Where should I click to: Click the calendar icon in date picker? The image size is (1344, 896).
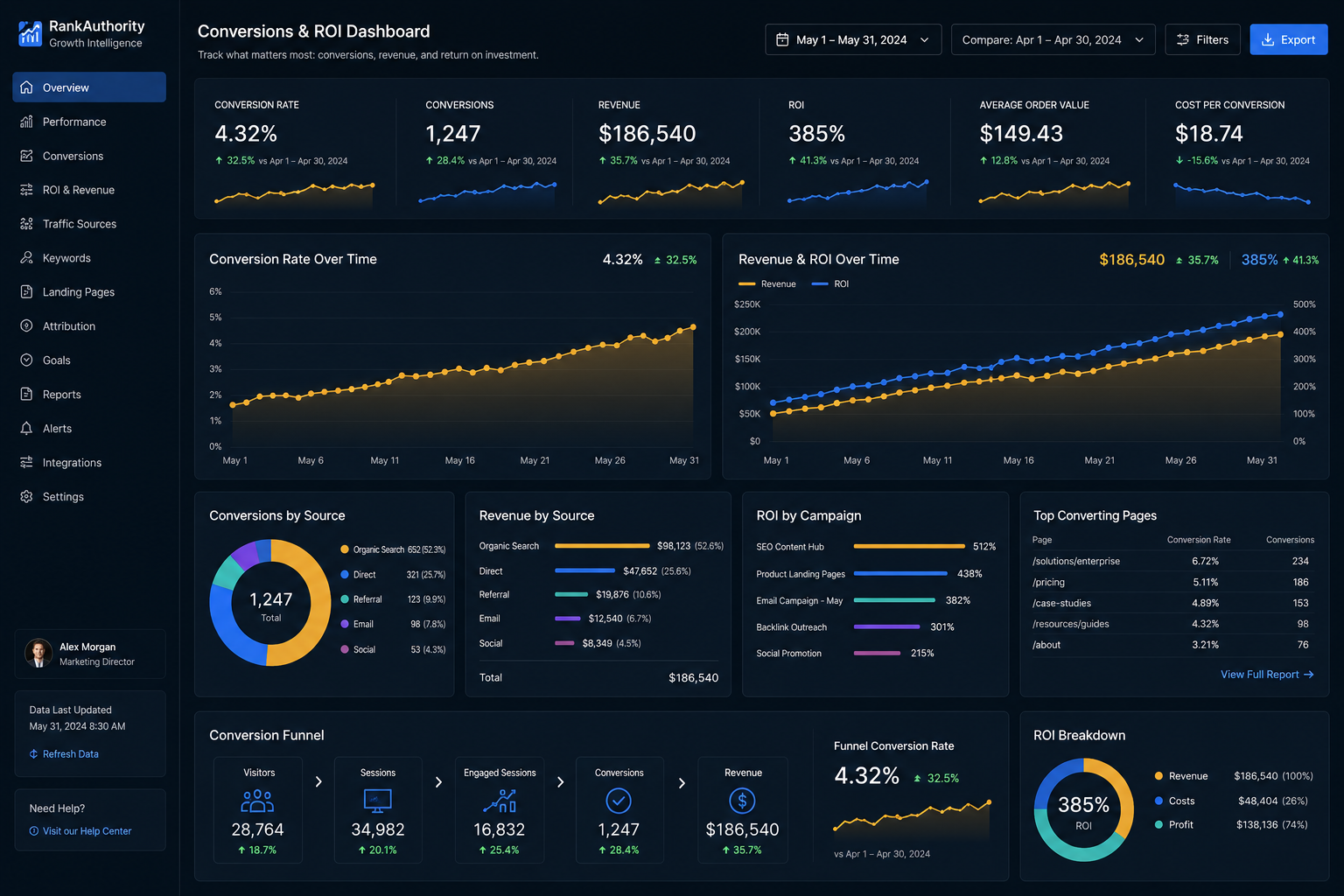coord(782,39)
